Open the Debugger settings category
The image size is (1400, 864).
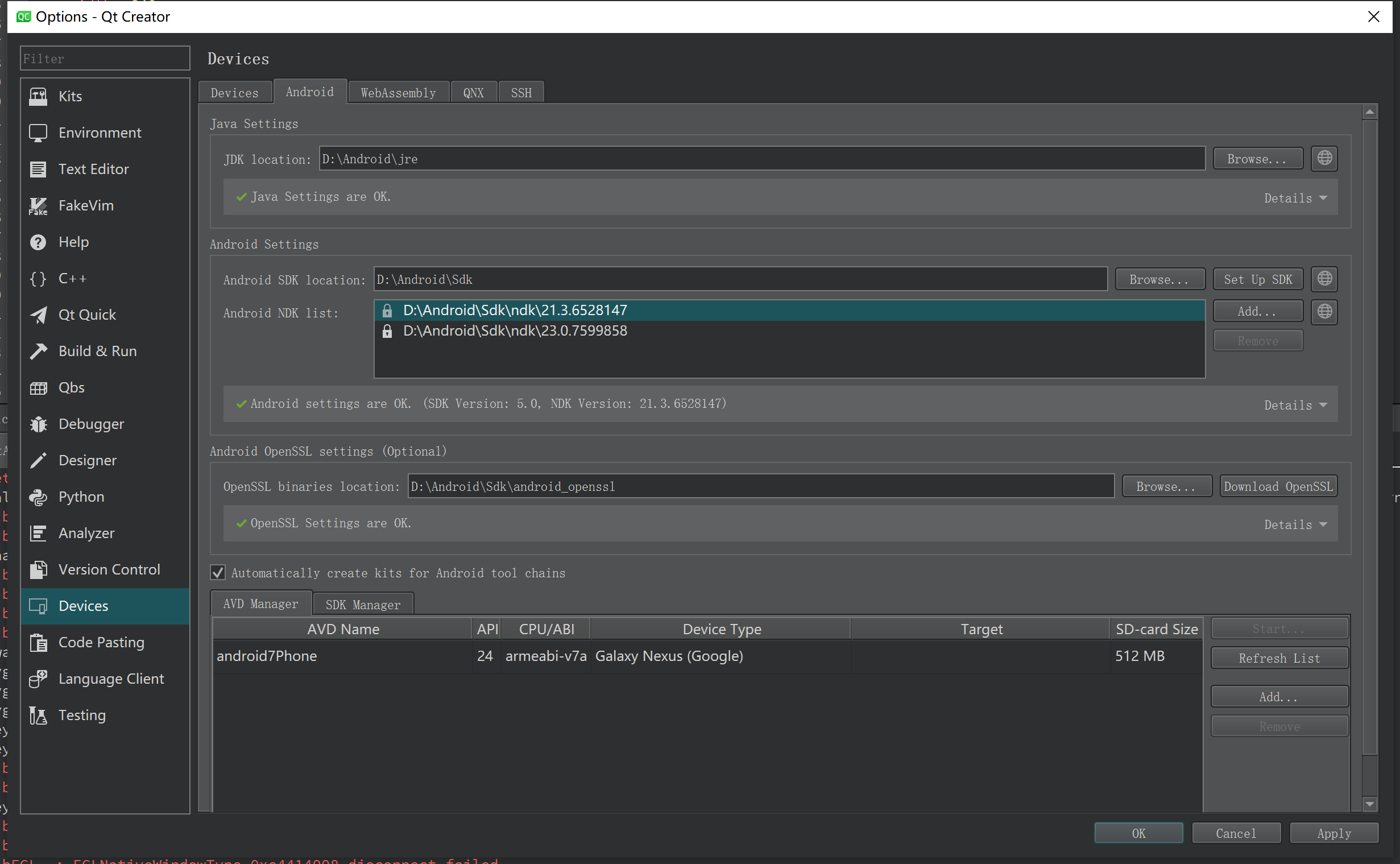tap(105, 424)
